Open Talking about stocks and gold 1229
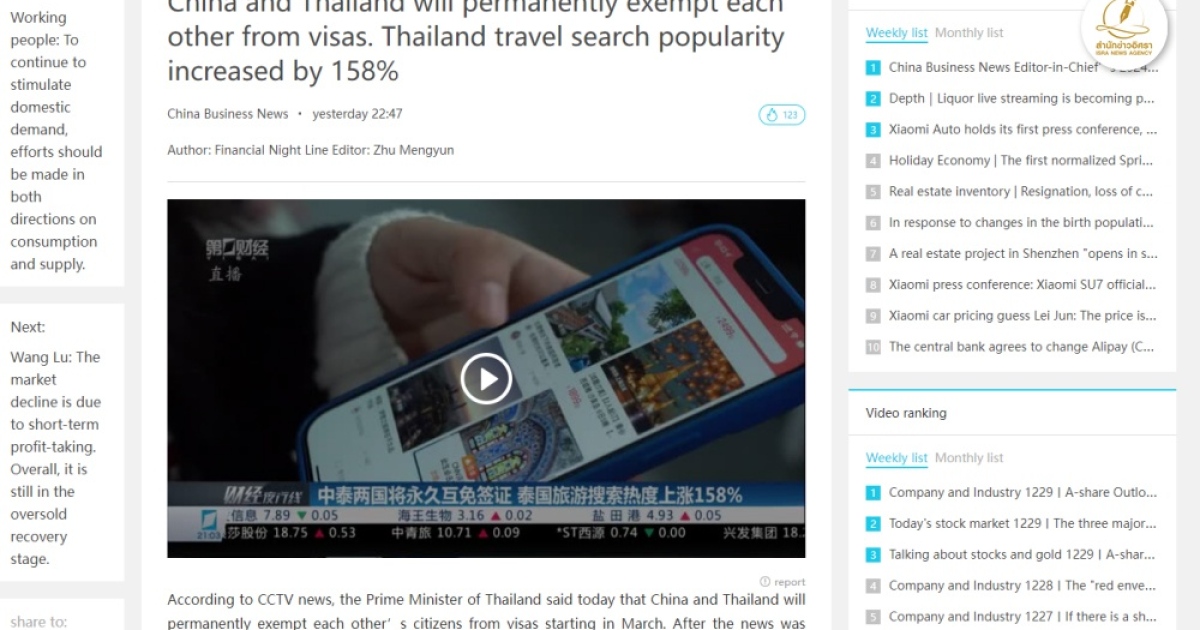Image resolution: width=1200 pixels, height=630 pixels. pyautogui.click(x=1021, y=555)
